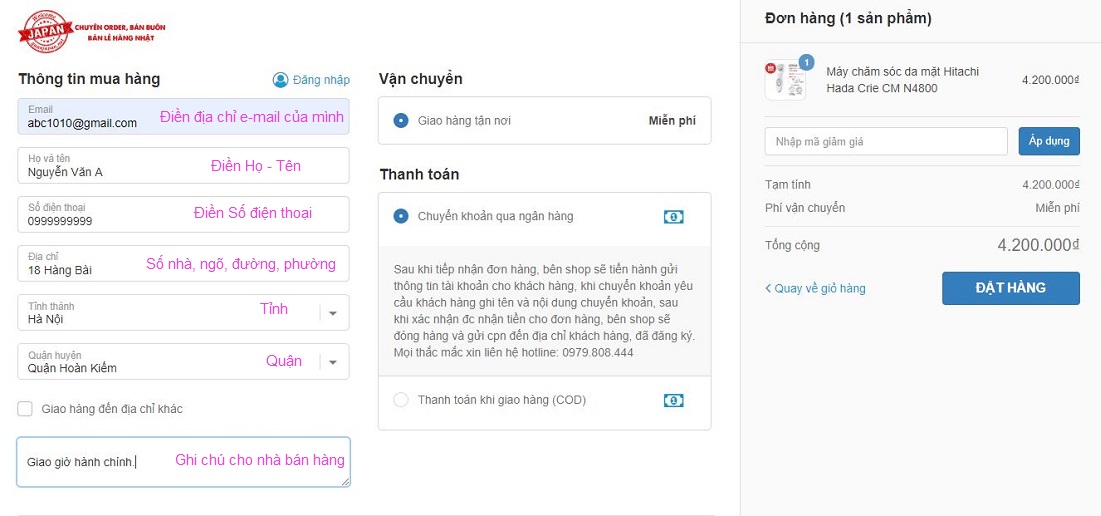Choose Thanh toán khi giao hàng (COD)

(401, 400)
